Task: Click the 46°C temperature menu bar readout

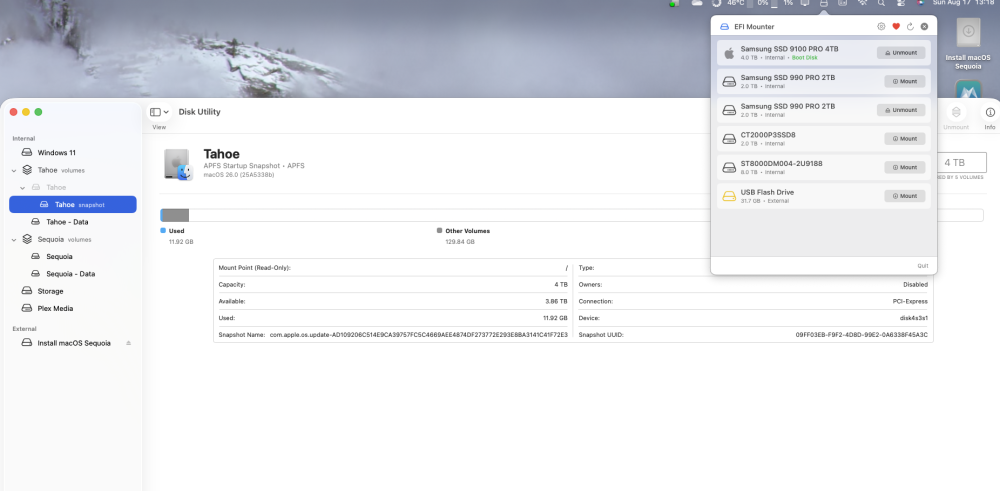Action: (735, 3)
